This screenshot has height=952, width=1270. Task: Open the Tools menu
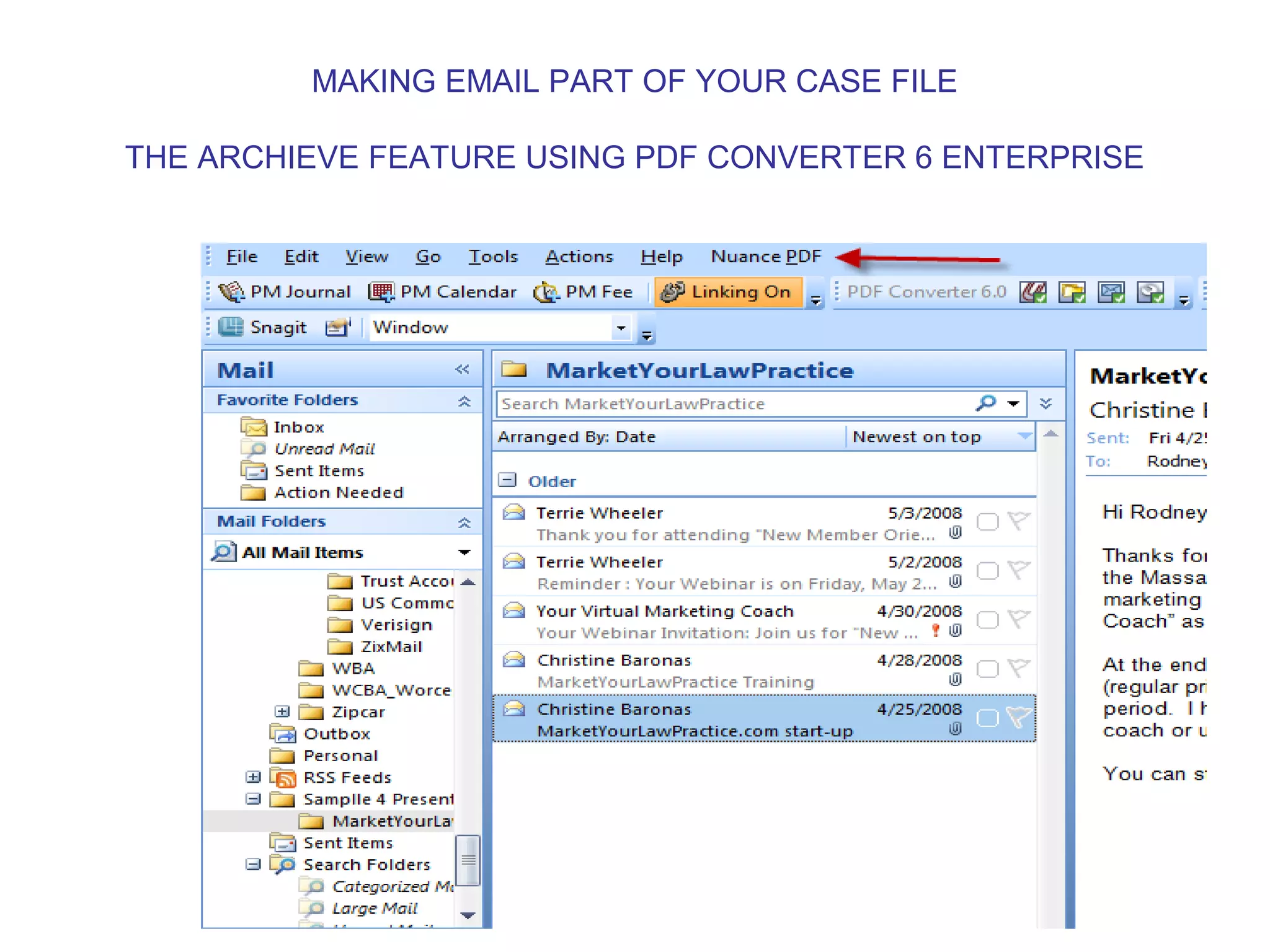(493, 257)
